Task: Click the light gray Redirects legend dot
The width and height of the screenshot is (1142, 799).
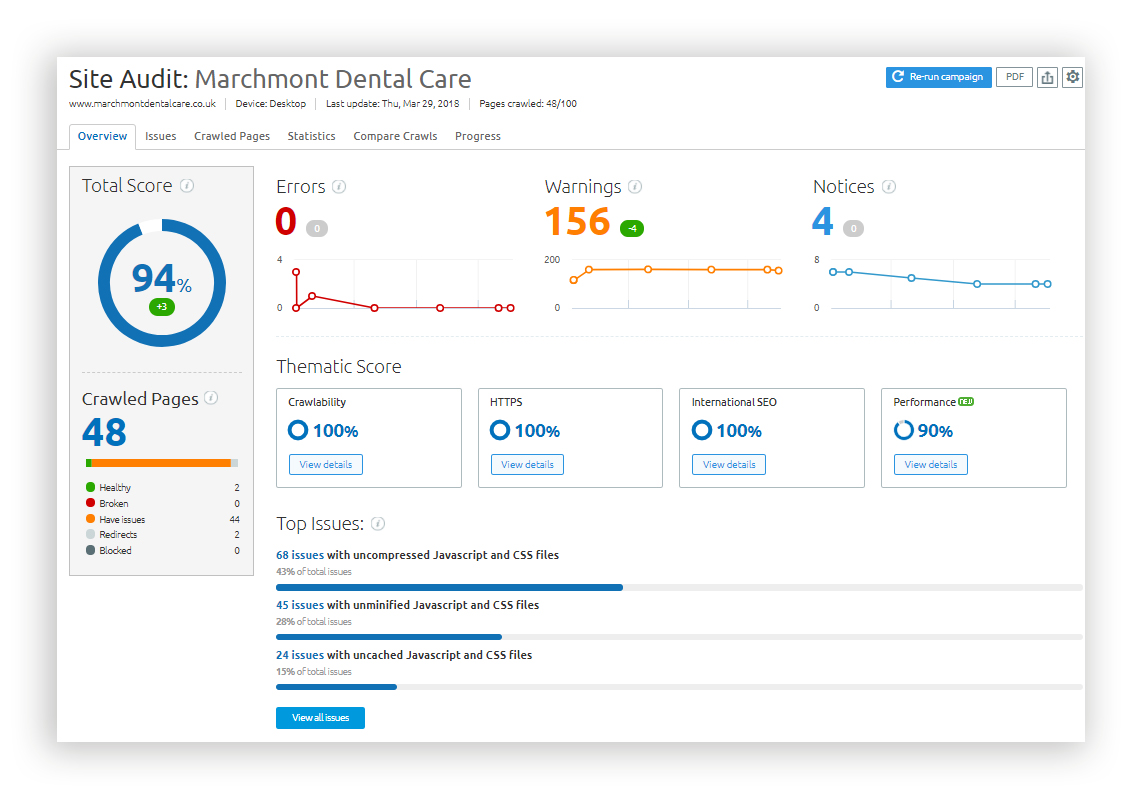Action: pyautogui.click(x=90, y=534)
